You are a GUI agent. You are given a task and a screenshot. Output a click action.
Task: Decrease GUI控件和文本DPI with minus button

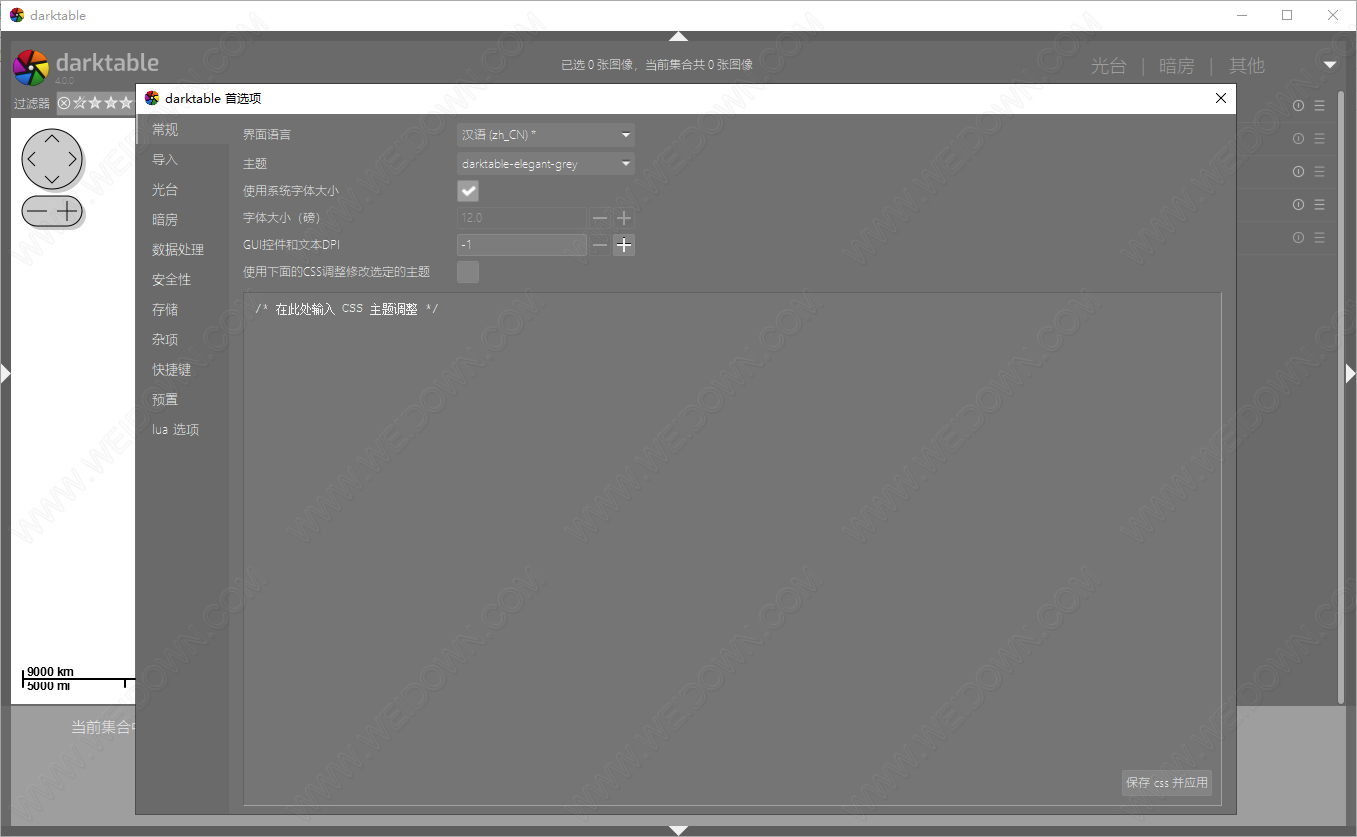click(600, 245)
